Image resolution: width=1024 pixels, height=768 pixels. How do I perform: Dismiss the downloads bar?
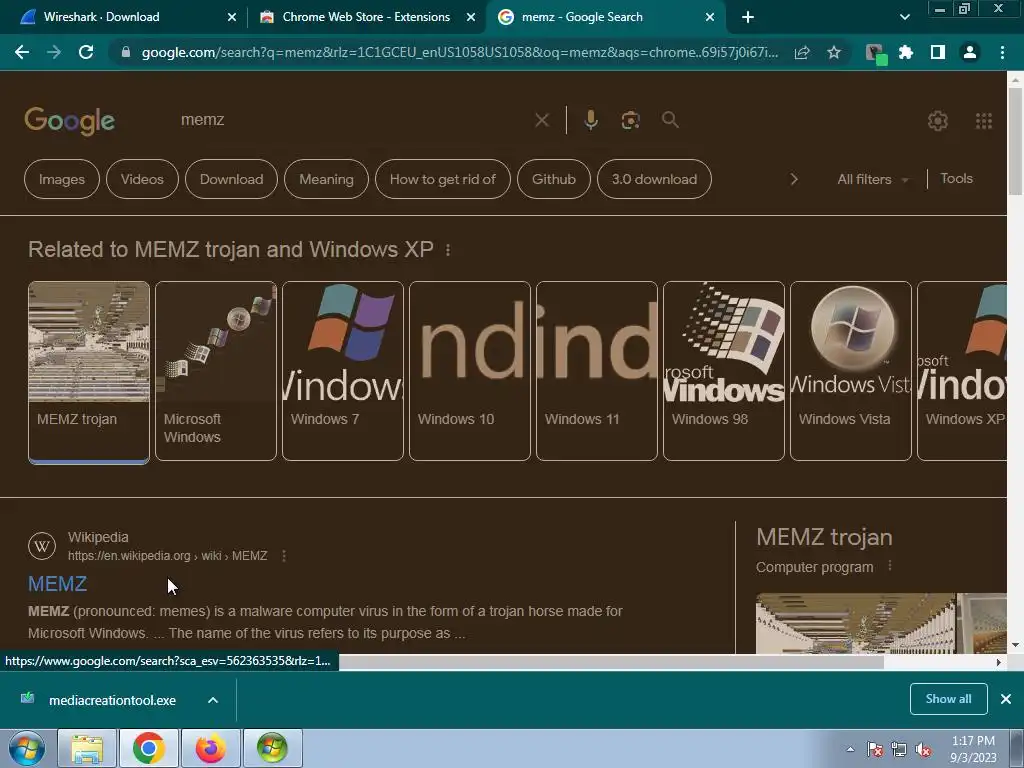pyautogui.click(x=1006, y=699)
